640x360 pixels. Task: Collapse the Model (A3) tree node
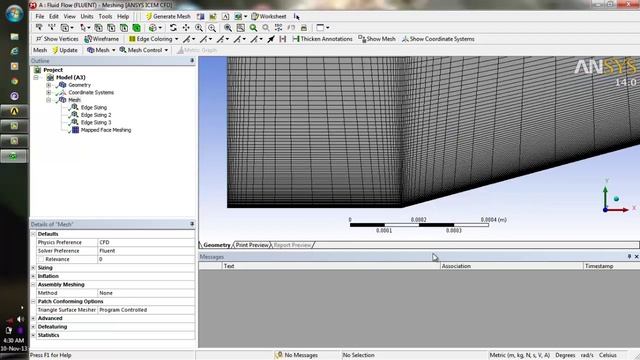coord(36,77)
